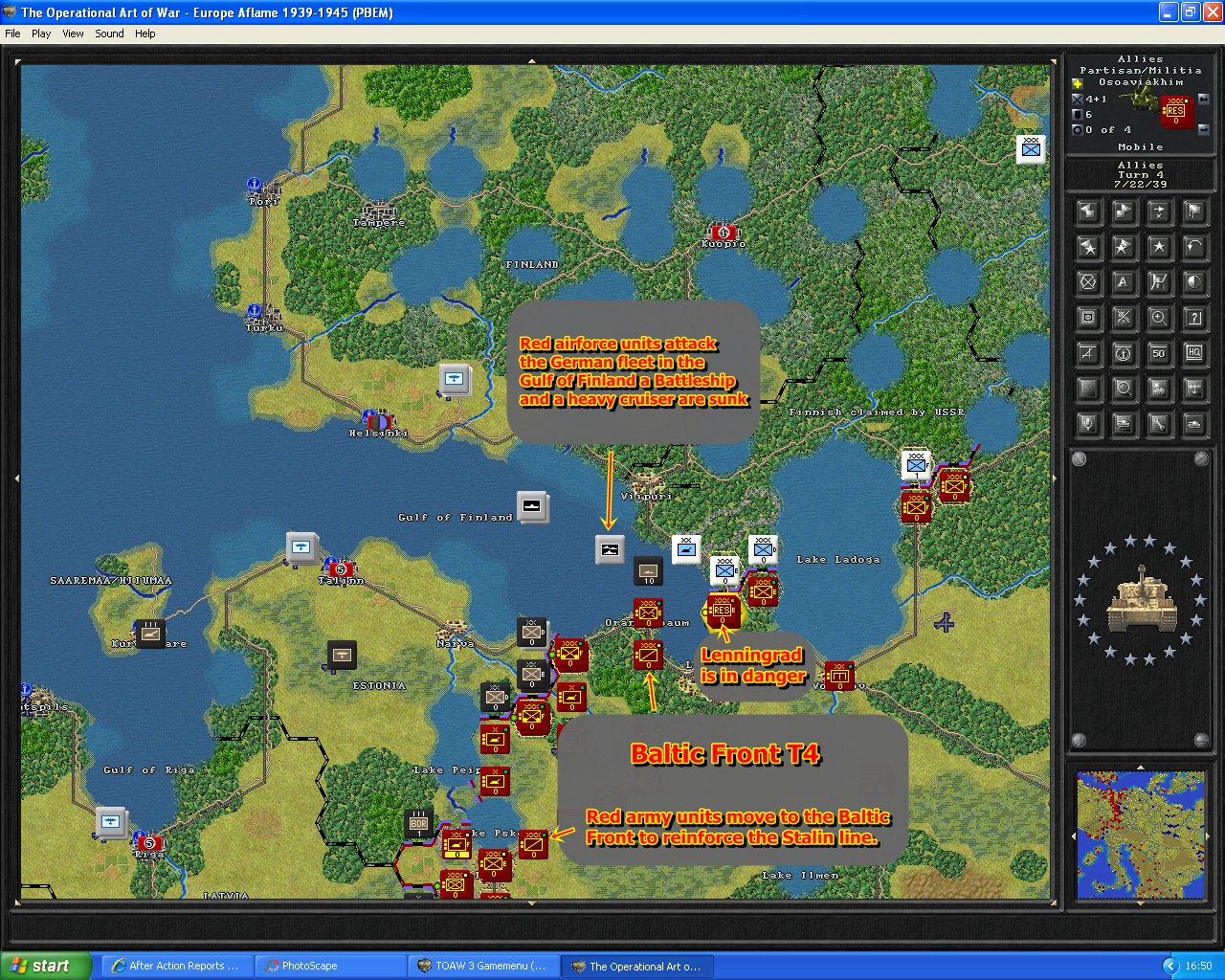Click the 'Mobile' status text
The width and height of the screenshot is (1225, 980).
click(x=1141, y=147)
